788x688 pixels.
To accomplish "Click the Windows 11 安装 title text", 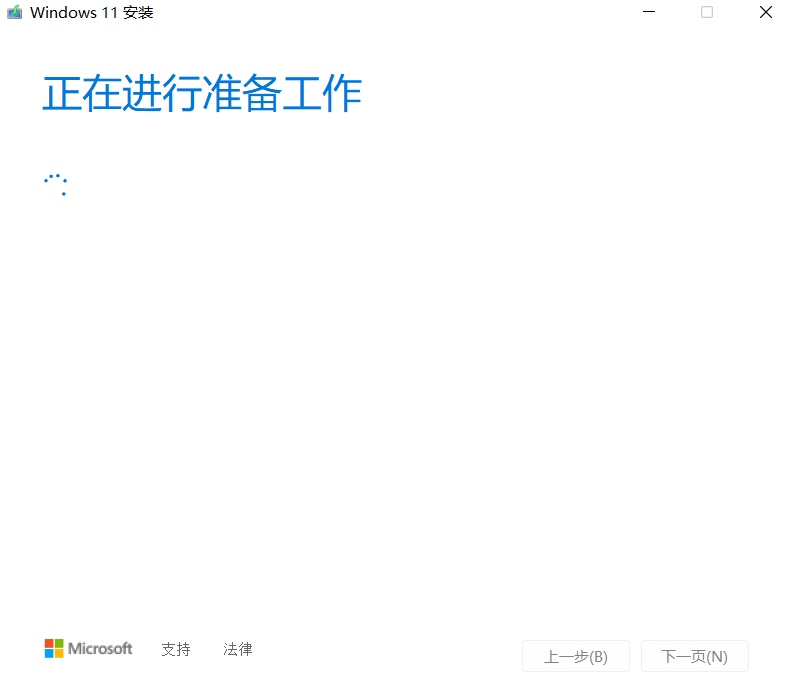I will point(91,12).
